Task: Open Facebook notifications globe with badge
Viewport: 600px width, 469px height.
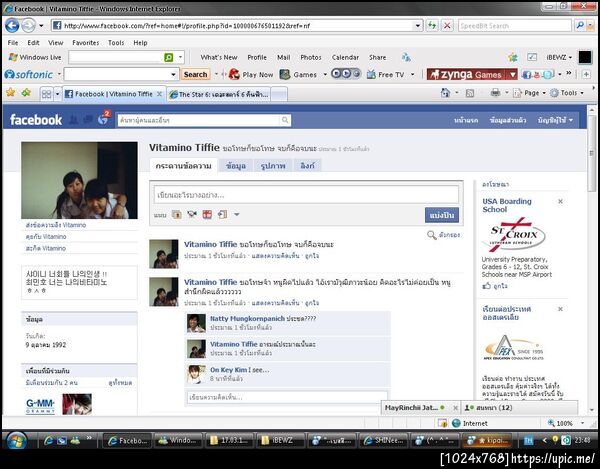Action: click(x=103, y=119)
